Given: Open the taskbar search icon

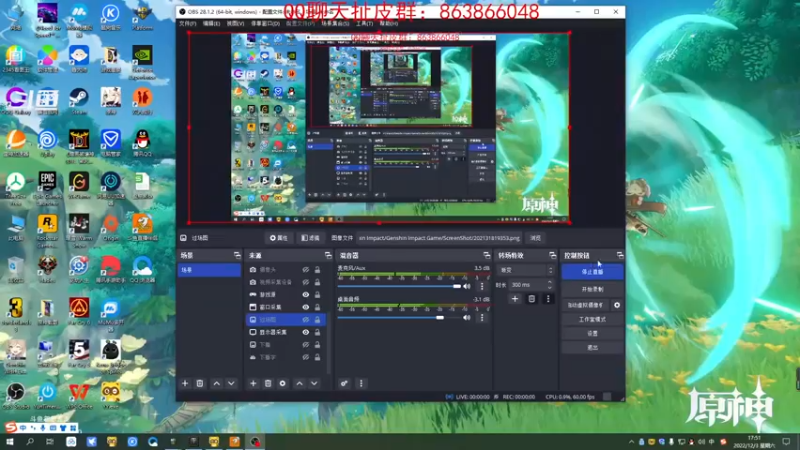Looking at the screenshot, I should (x=30, y=441).
